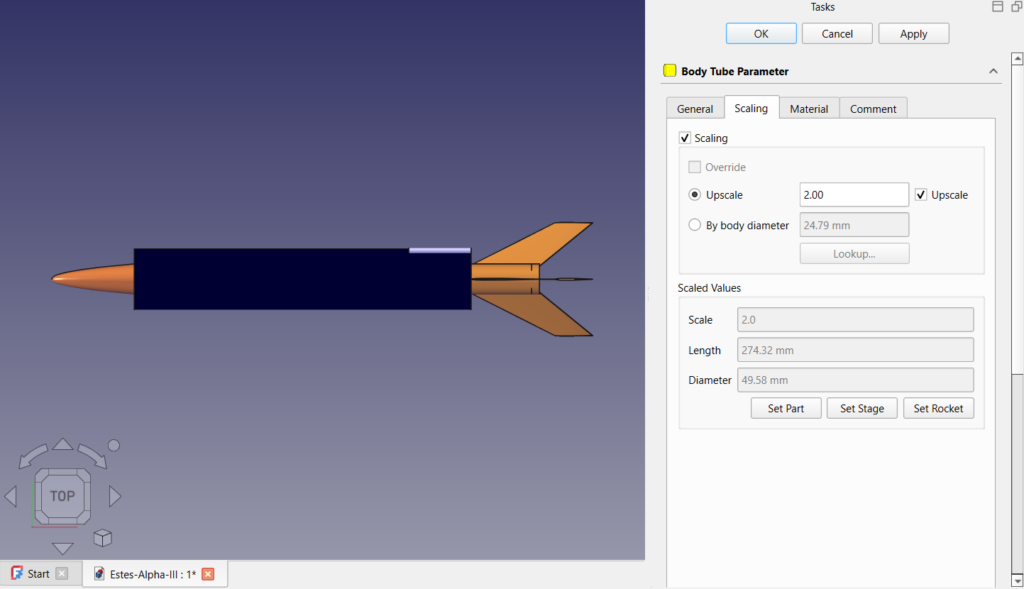
Task: Click the small dot on the navigation cube
Action: [x=114, y=445]
